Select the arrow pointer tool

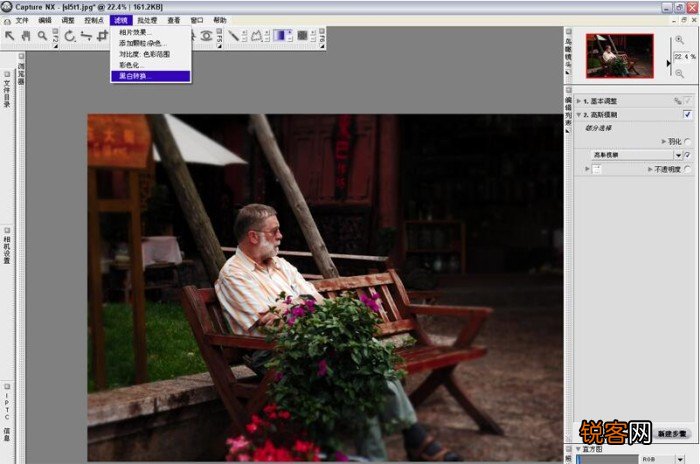(x=9, y=36)
